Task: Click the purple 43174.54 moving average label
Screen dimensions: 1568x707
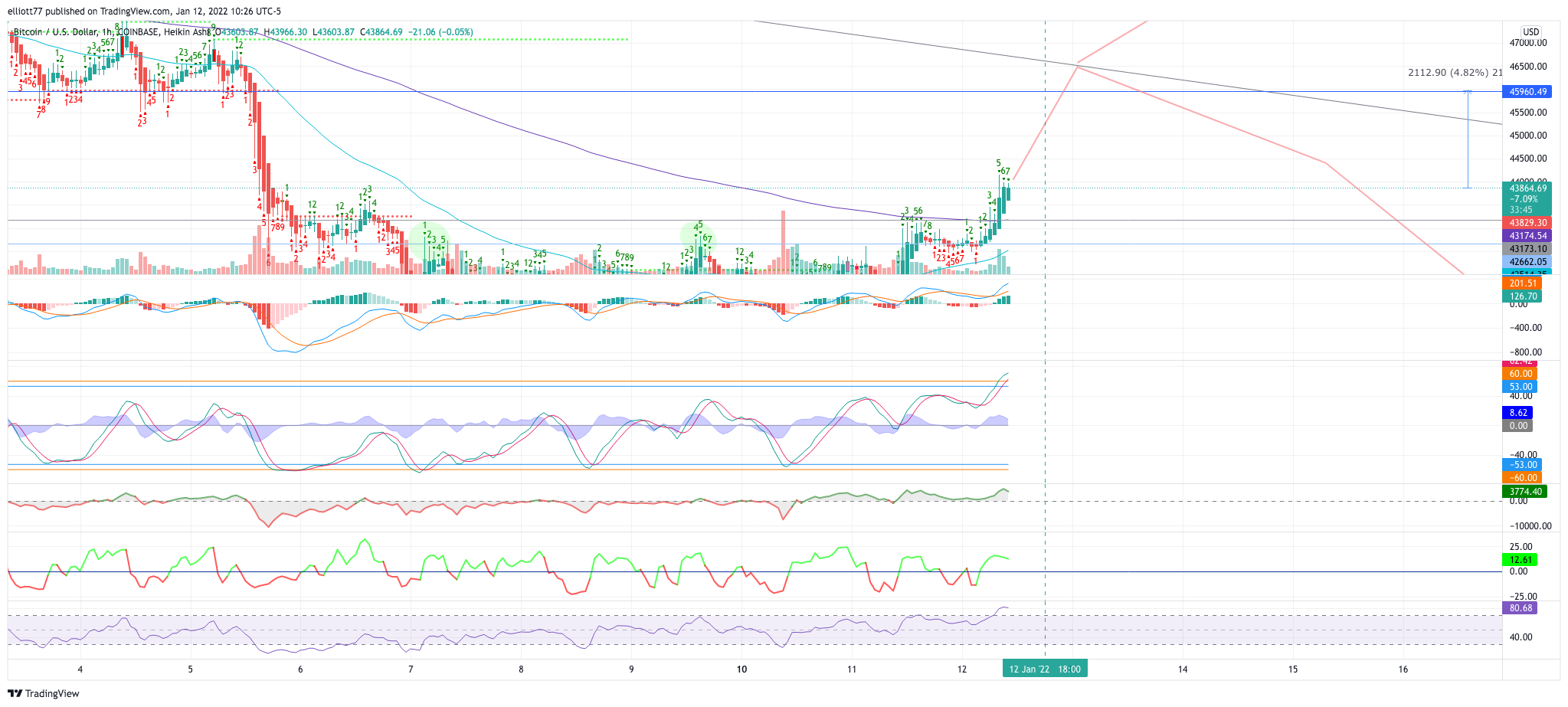Action: (1527, 236)
